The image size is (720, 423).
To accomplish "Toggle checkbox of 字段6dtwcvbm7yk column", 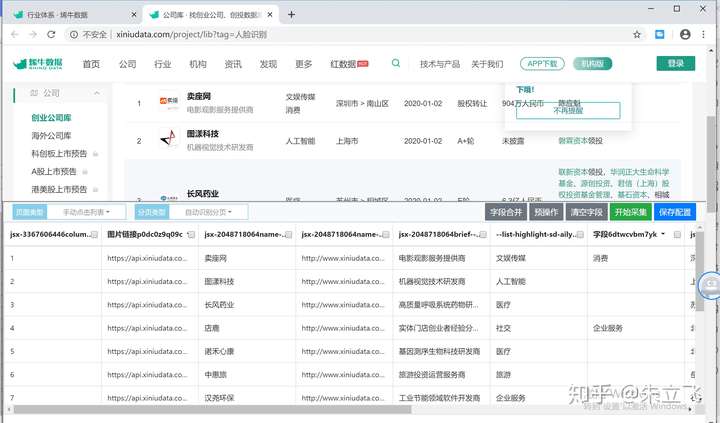I will click(x=677, y=235).
